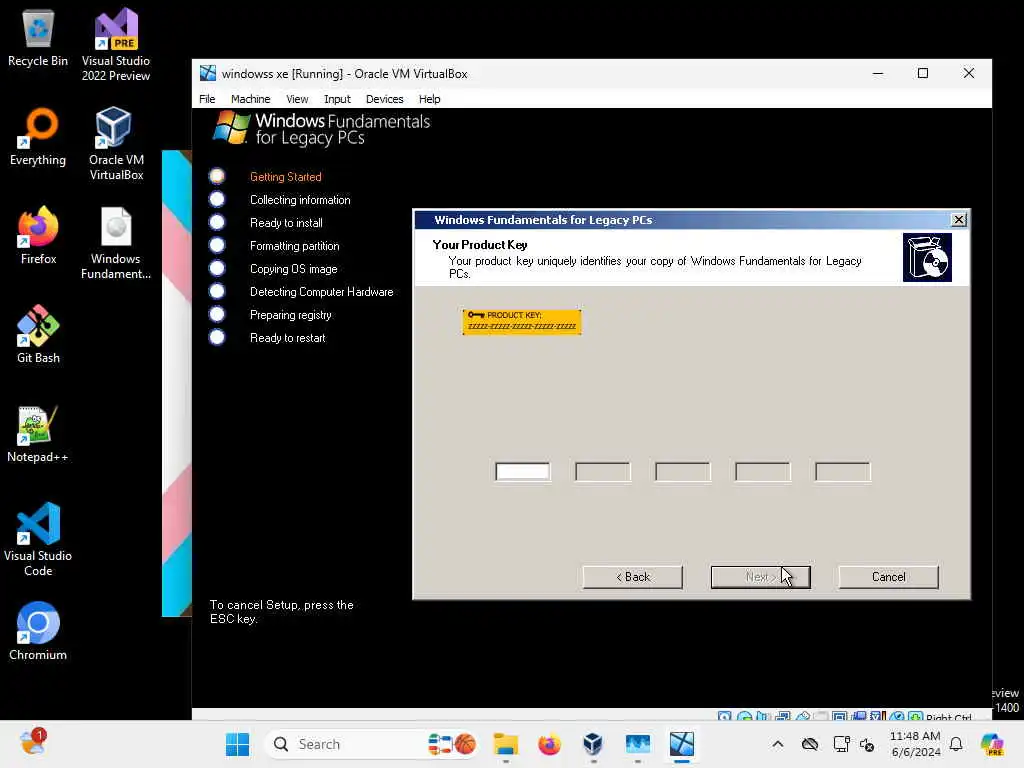
Task: Focus the fifth product key field
Action: tap(842, 472)
